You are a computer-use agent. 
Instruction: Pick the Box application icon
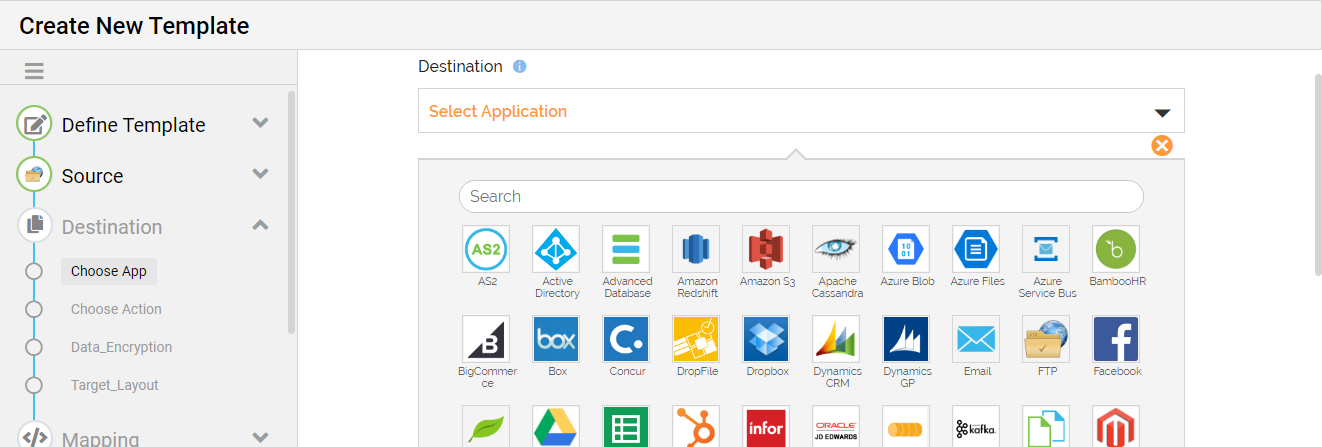point(556,339)
